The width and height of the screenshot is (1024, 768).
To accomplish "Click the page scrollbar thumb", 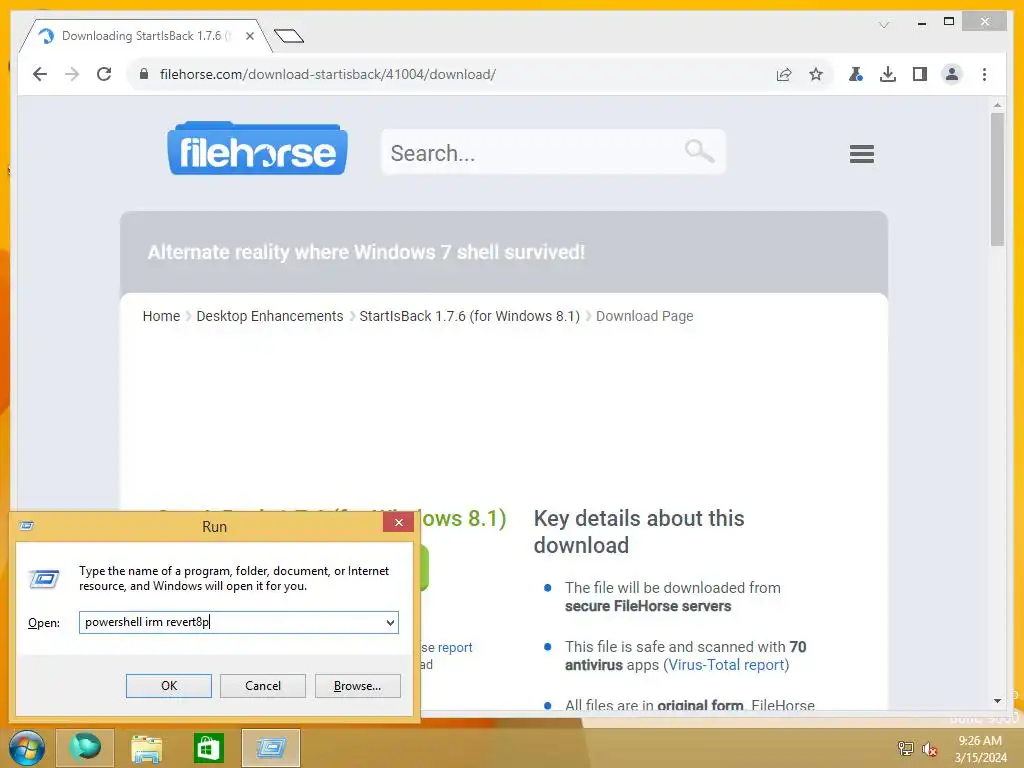I will pyautogui.click(x=997, y=179).
